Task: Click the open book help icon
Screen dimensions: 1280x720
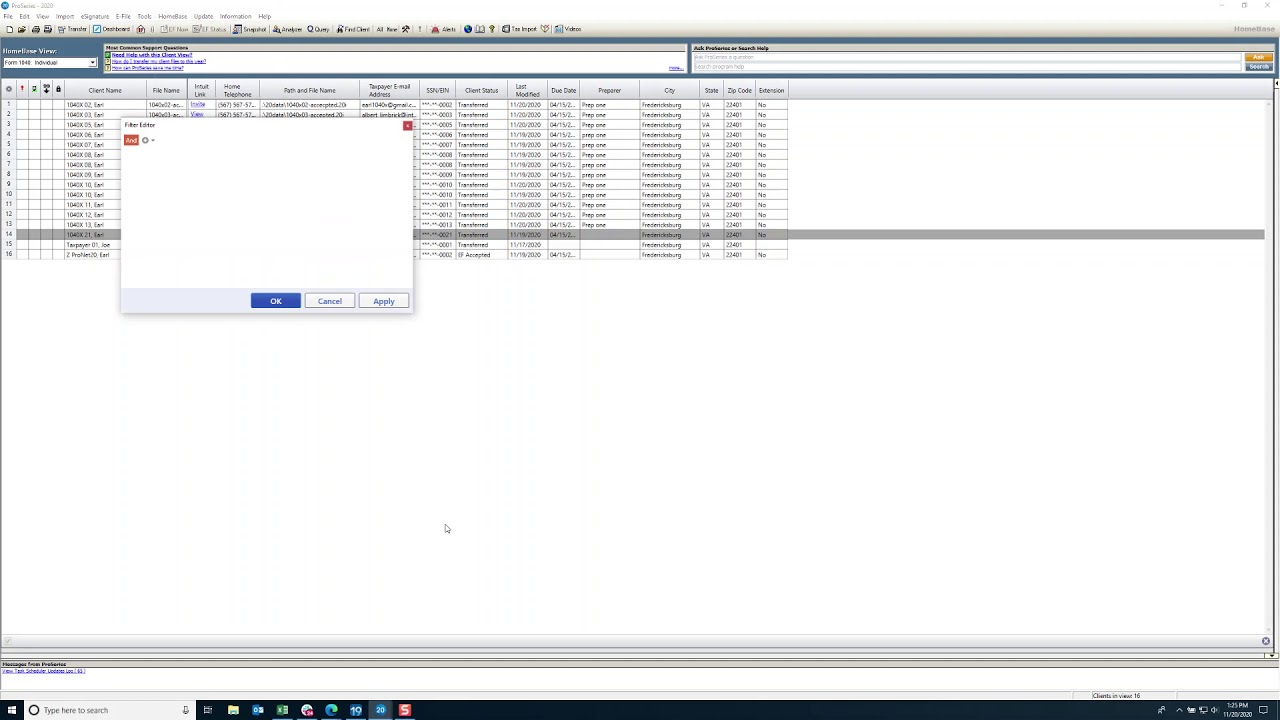Action: (480, 29)
